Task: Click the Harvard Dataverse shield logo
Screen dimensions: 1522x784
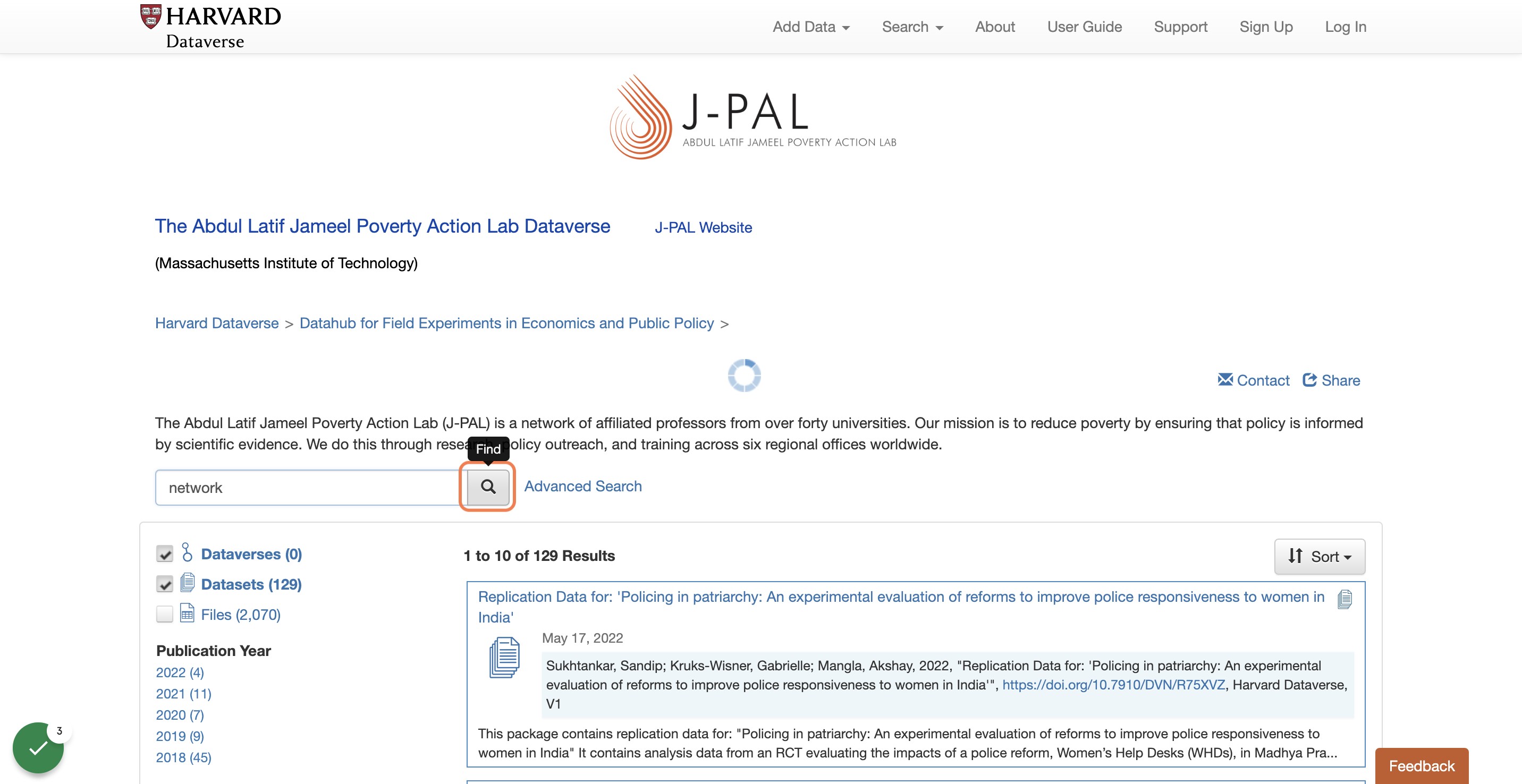Action: pos(151,16)
